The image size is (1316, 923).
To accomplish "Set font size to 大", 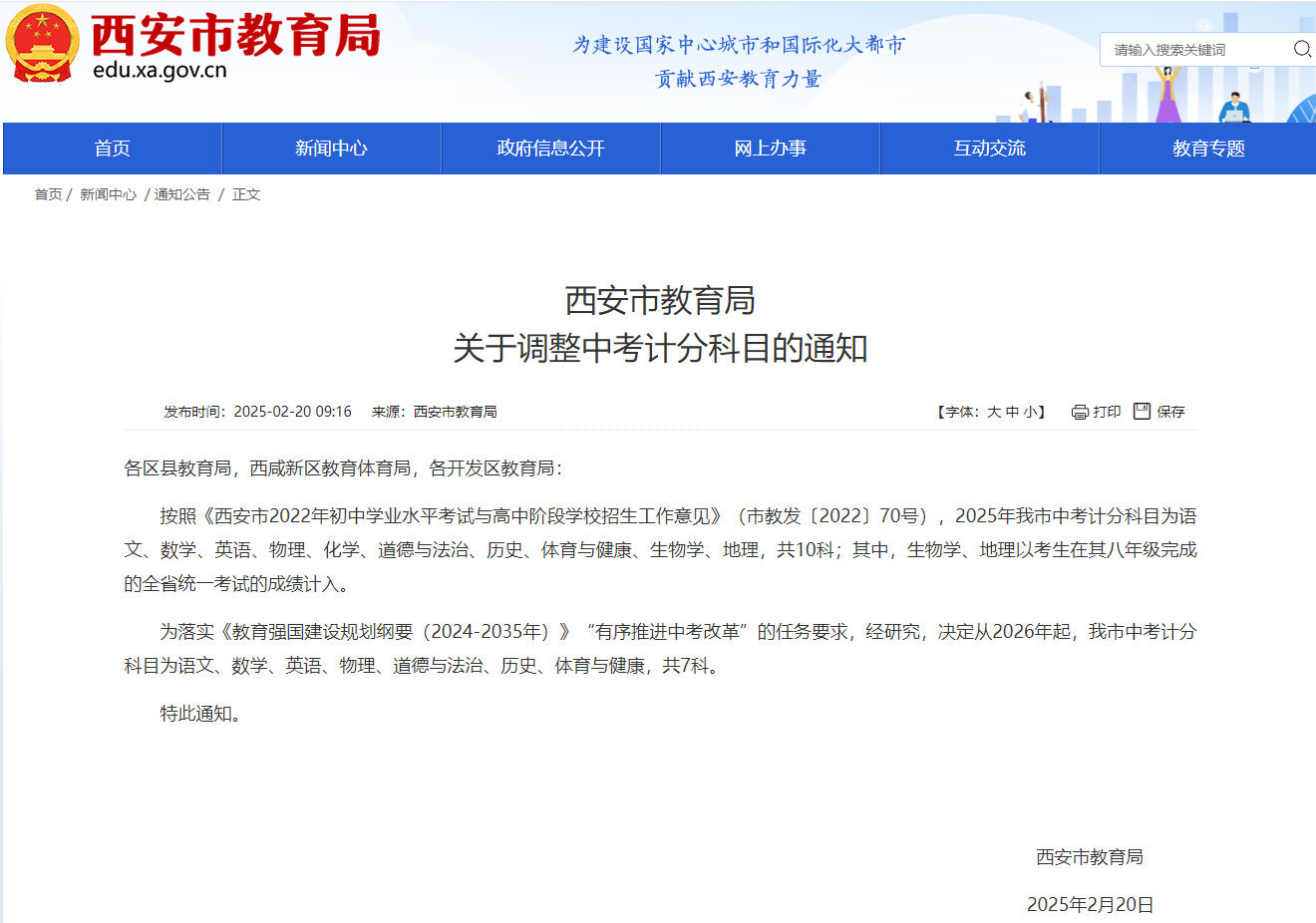I will 993,412.
